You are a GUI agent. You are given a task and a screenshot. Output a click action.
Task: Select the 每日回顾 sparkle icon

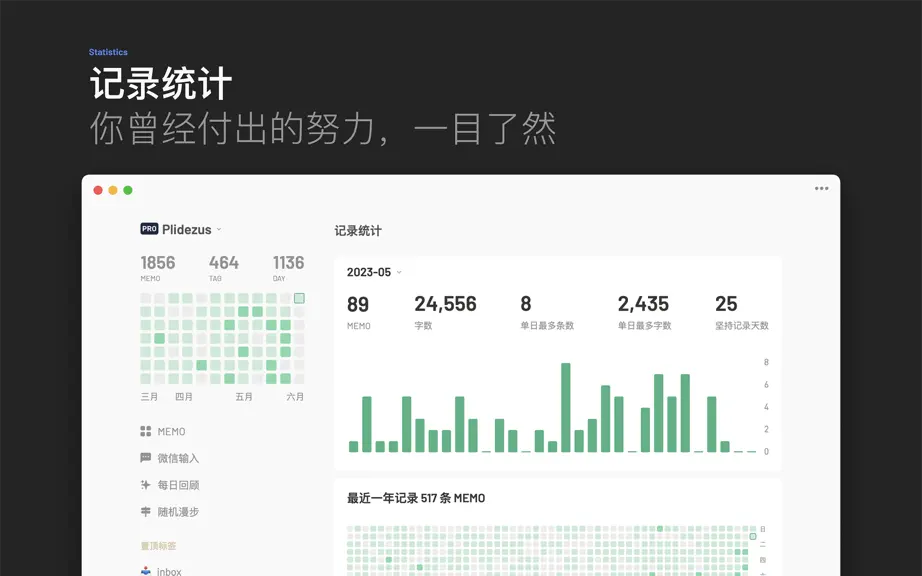146,485
